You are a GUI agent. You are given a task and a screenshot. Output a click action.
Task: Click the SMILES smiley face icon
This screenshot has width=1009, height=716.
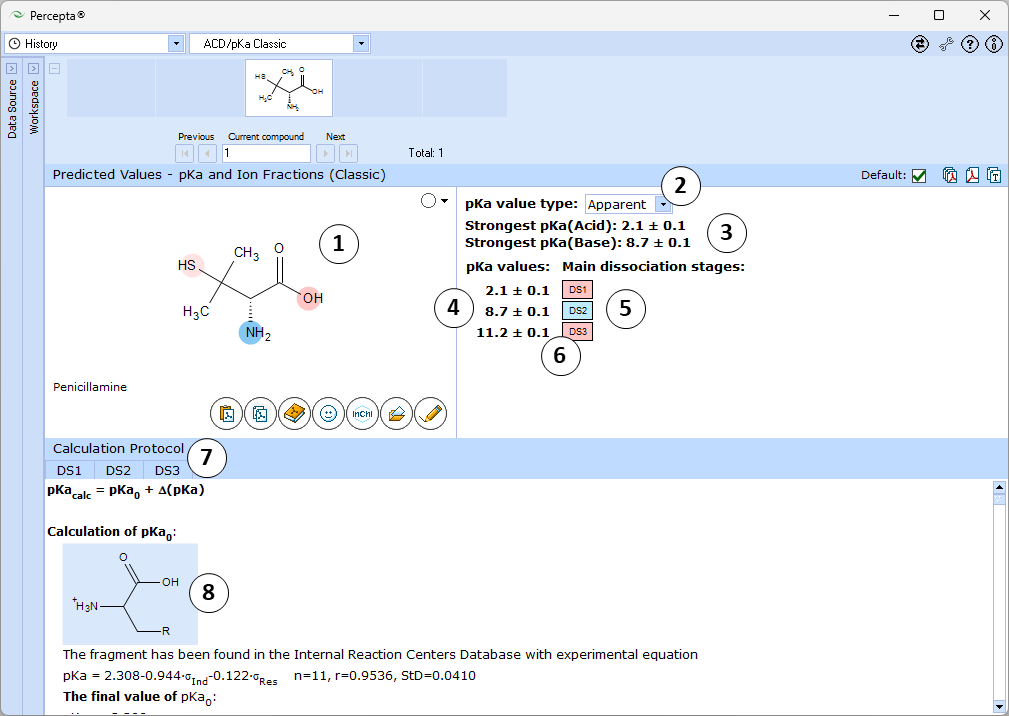coord(328,414)
